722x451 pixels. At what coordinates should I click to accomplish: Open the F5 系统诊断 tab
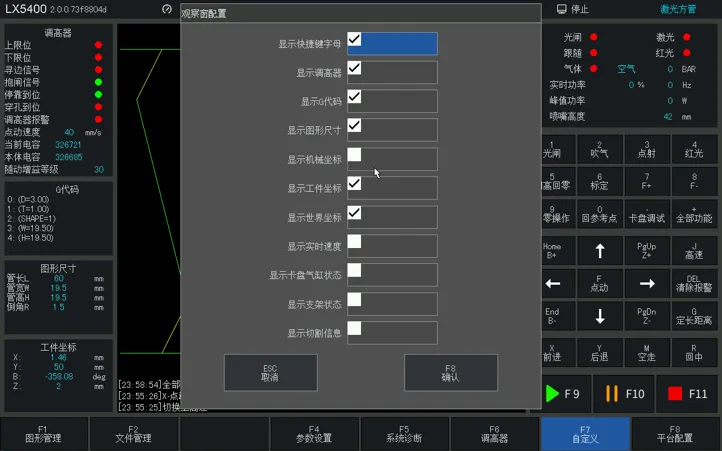pos(404,434)
